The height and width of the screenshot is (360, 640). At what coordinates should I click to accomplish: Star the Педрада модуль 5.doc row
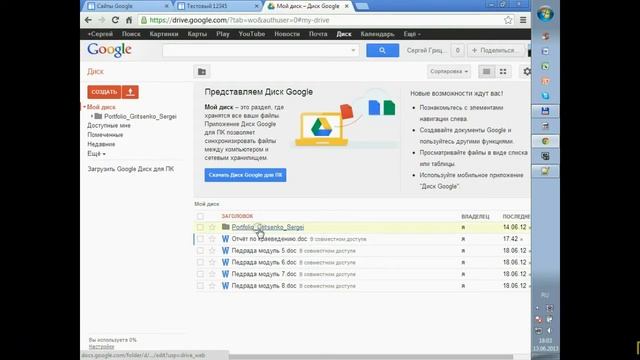[x=212, y=251]
